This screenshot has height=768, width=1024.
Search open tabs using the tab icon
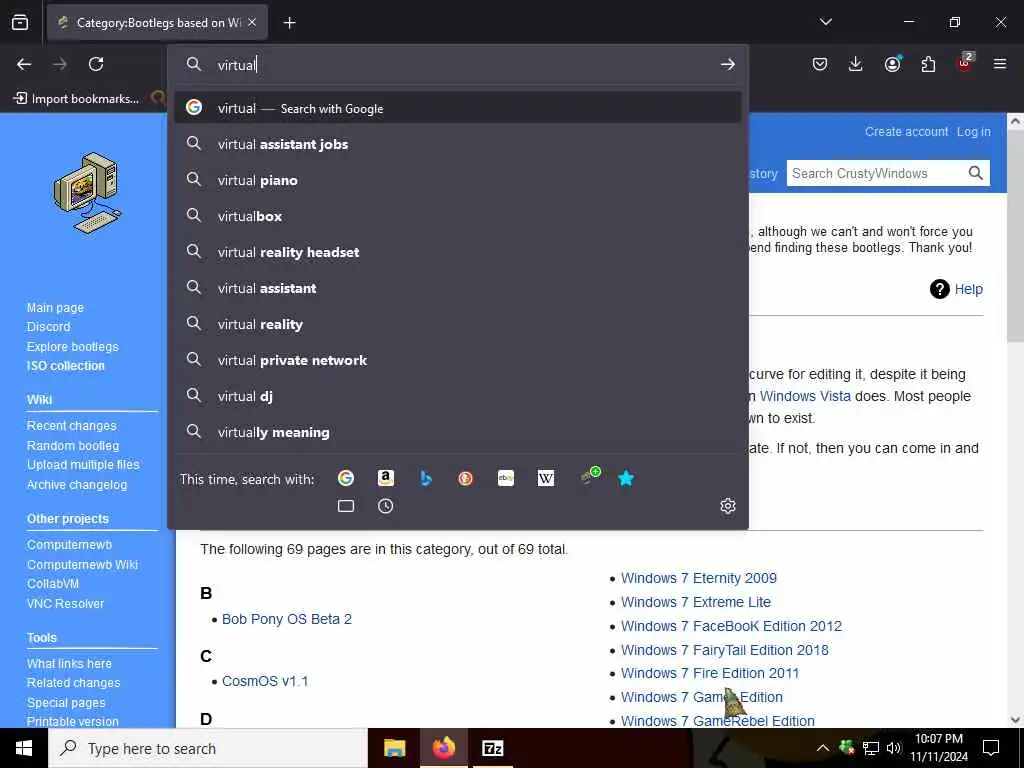click(x=345, y=506)
